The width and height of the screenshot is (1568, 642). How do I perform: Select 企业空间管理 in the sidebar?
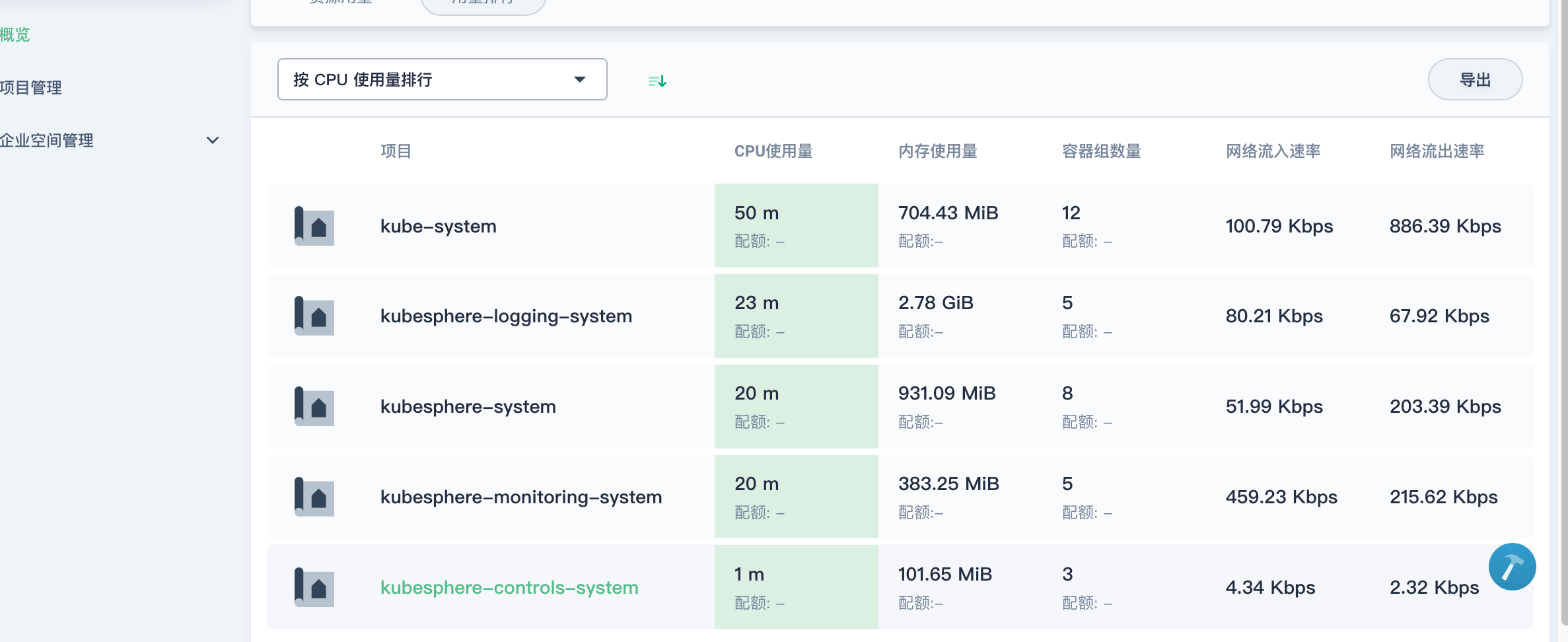click(x=46, y=140)
